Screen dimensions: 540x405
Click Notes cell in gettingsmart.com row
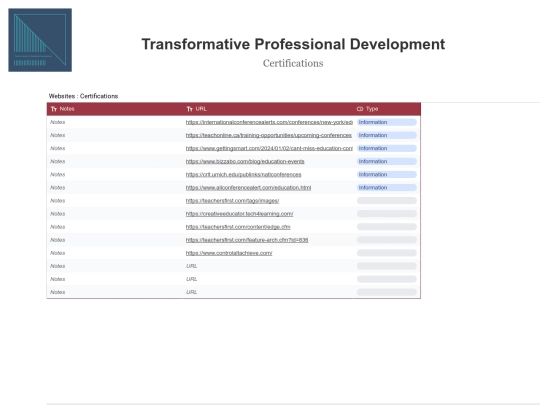114,148
